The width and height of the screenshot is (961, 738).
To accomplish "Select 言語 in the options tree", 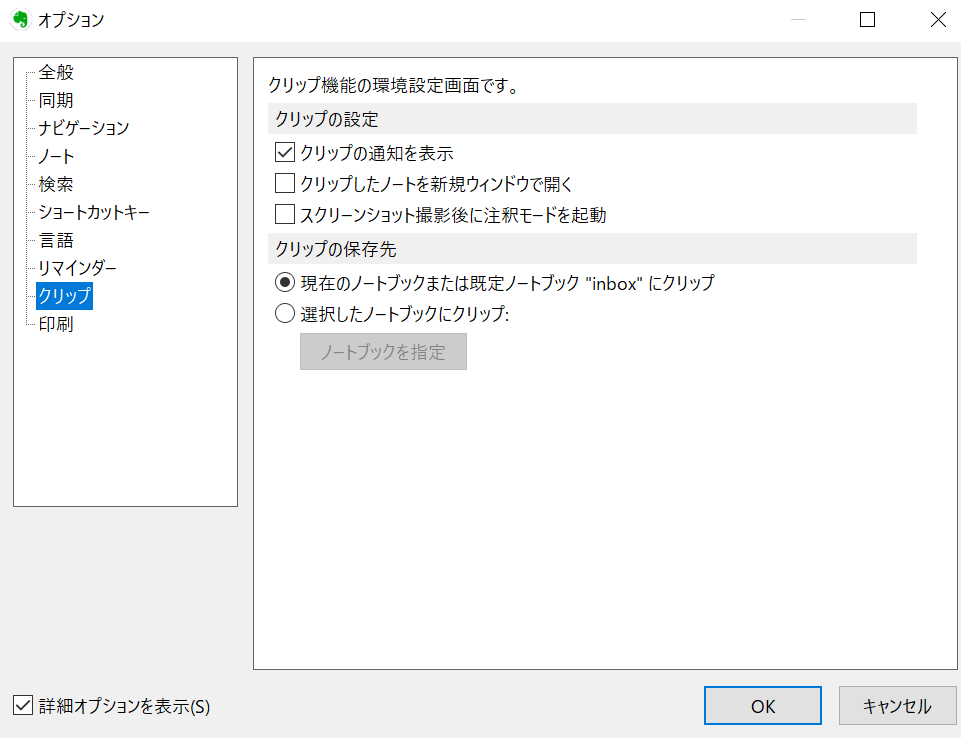I will pos(56,240).
